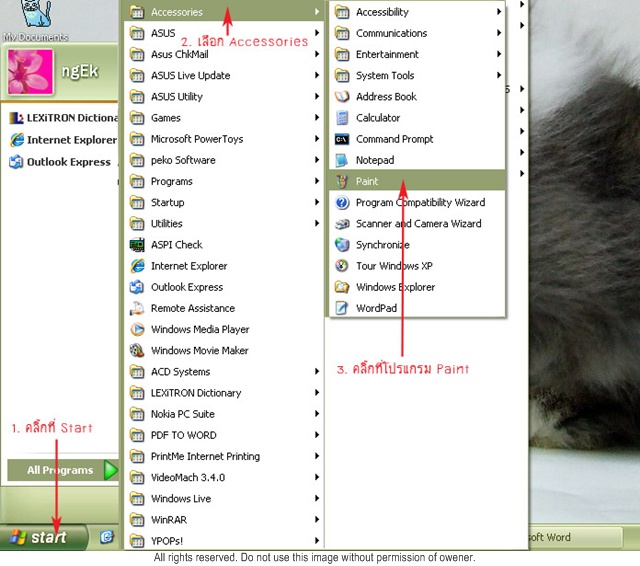Select Utilities folder text
640x566 pixels.
click(167, 224)
